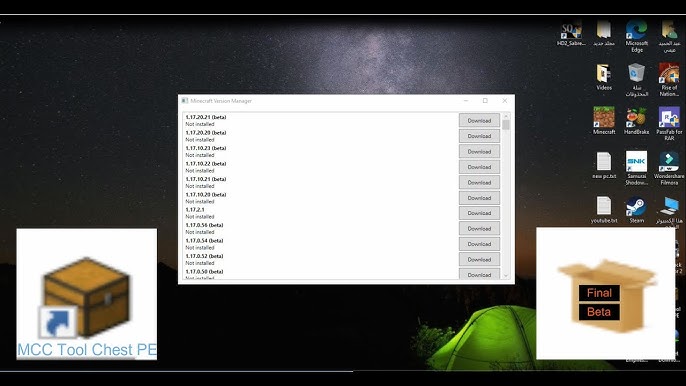
Task: Download version 1.17.20.20 beta
Action: pyautogui.click(x=479, y=136)
